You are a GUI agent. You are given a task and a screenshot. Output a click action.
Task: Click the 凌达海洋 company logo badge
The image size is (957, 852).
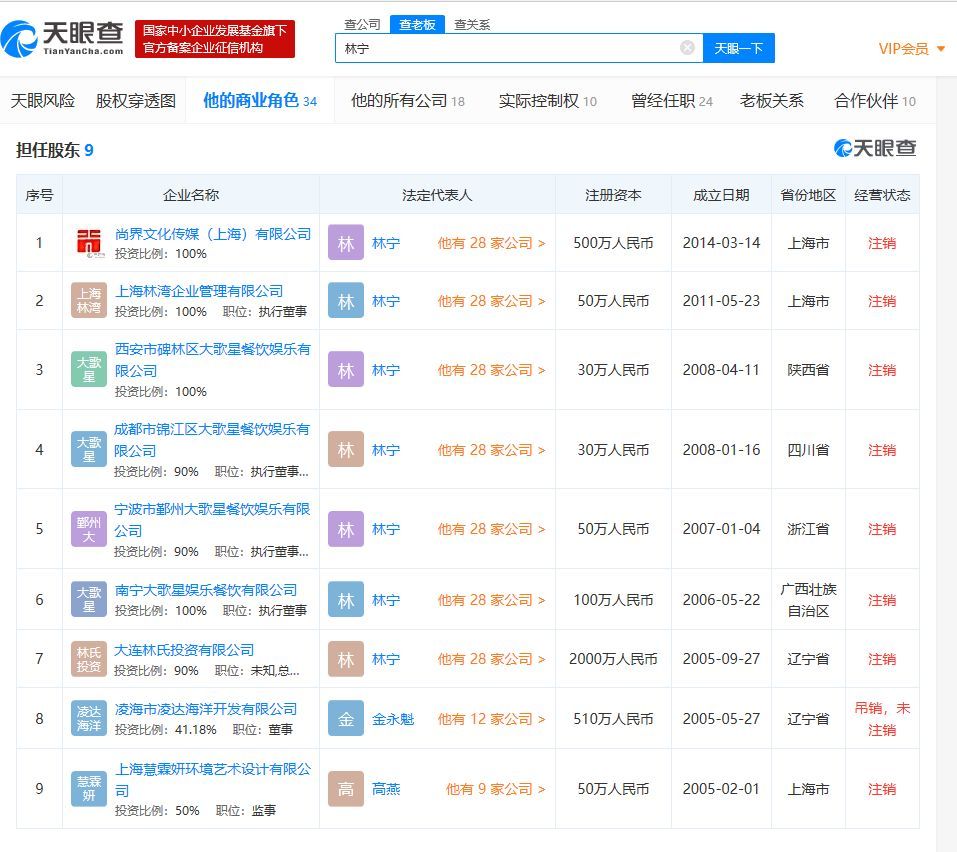[x=89, y=718]
